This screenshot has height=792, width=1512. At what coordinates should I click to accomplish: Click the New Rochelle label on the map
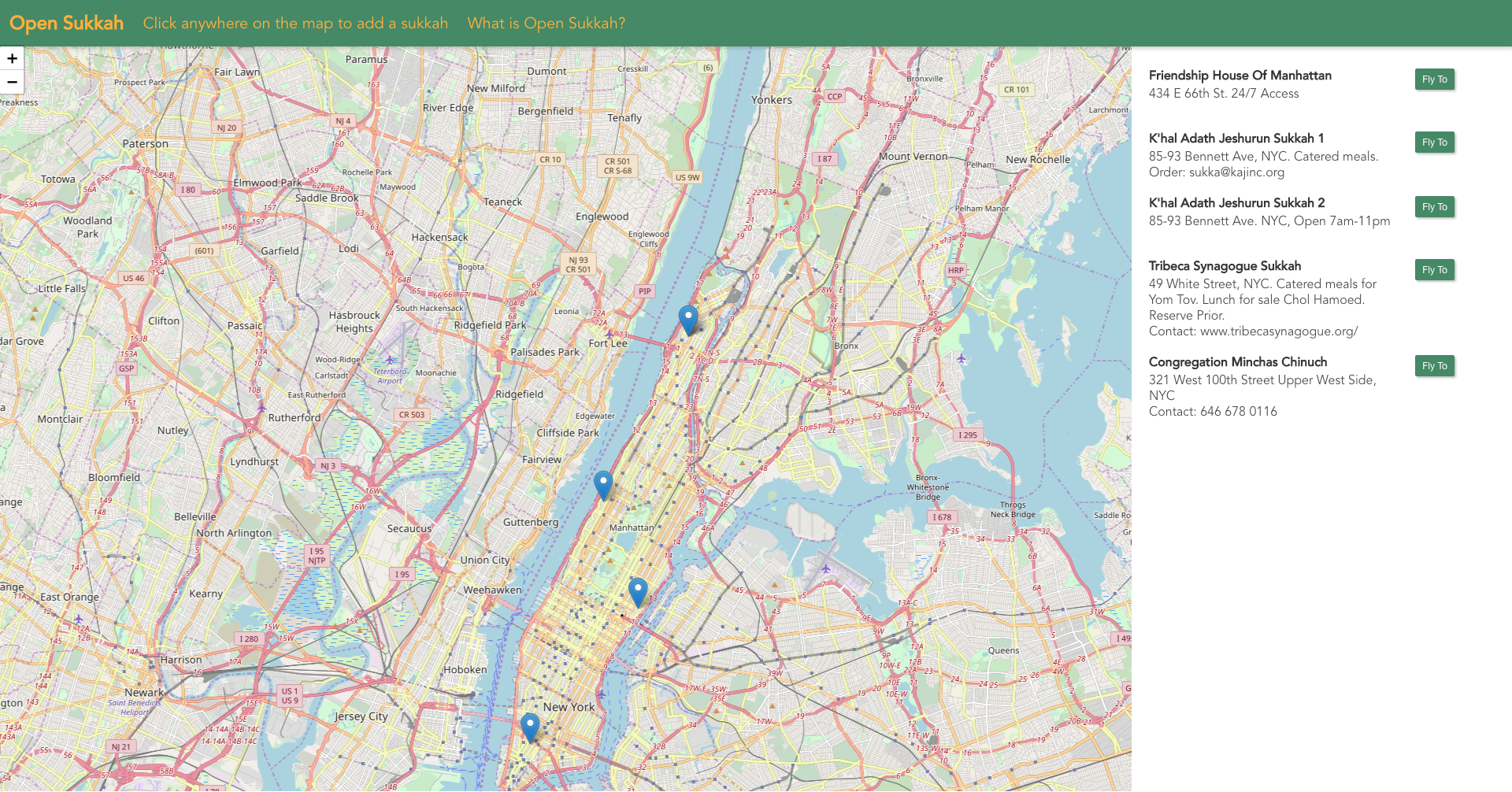click(1038, 159)
